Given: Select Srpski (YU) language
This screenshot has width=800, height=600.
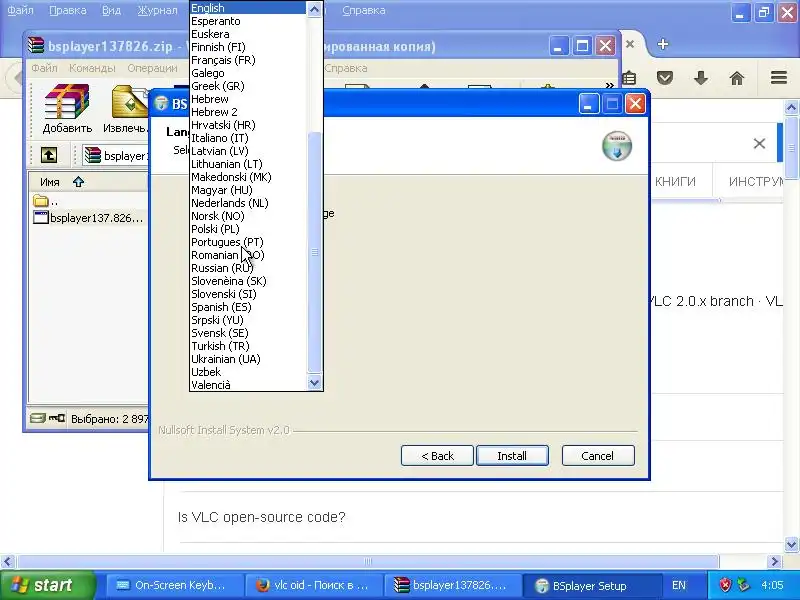Looking at the screenshot, I should click(248, 320).
